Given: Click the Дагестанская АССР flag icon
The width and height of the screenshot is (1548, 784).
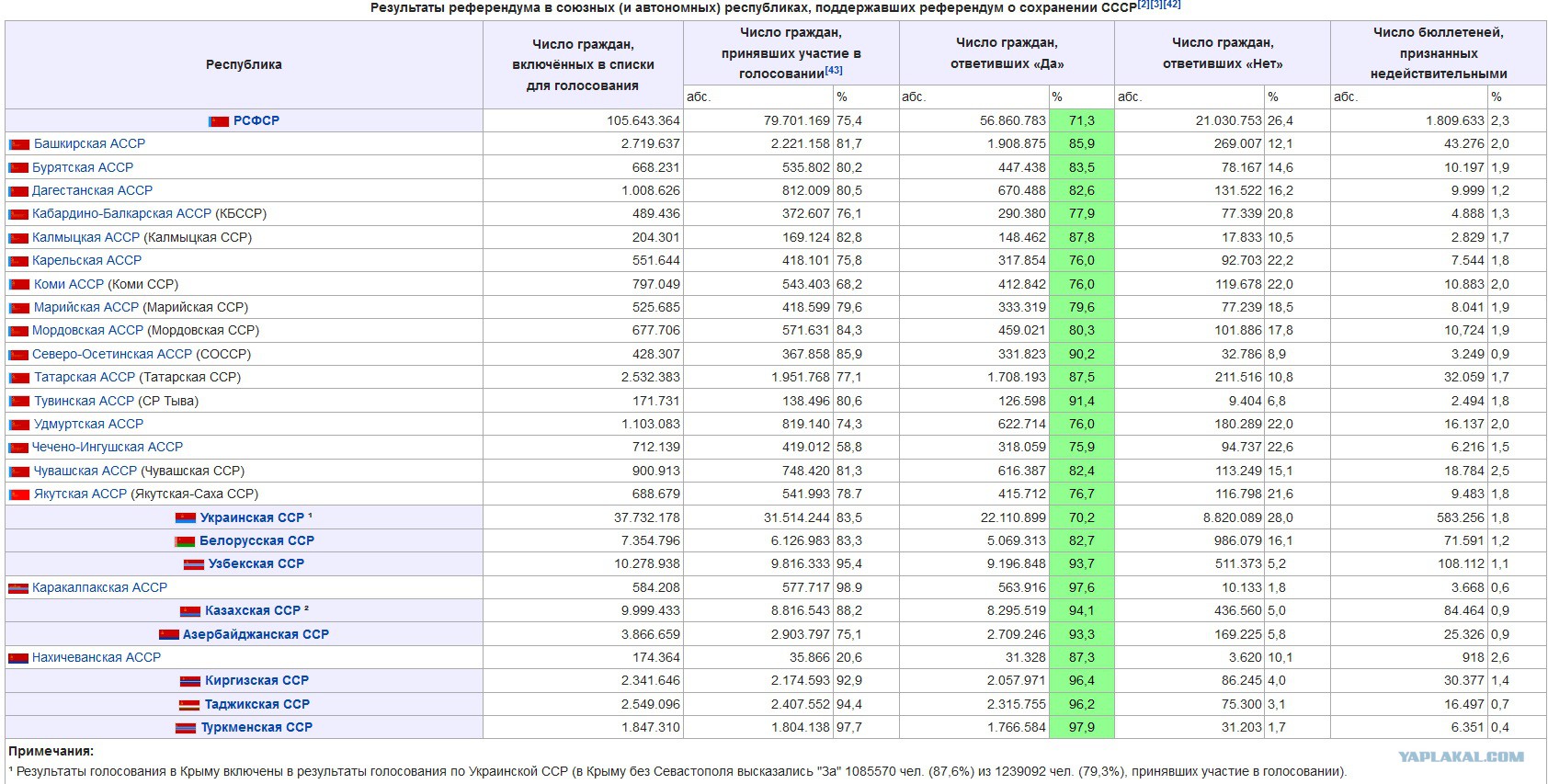Looking at the screenshot, I should [x=19, y=191].
